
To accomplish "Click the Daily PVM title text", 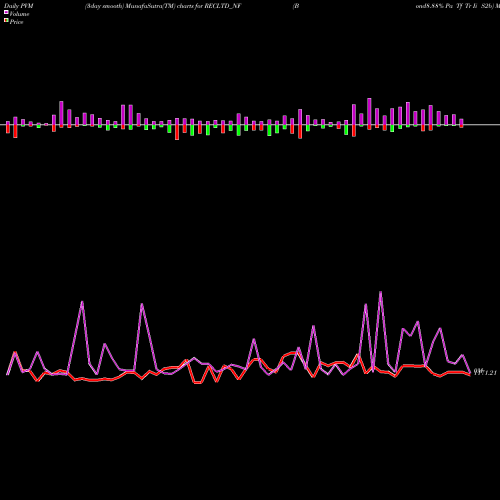I will click(19, 6).
